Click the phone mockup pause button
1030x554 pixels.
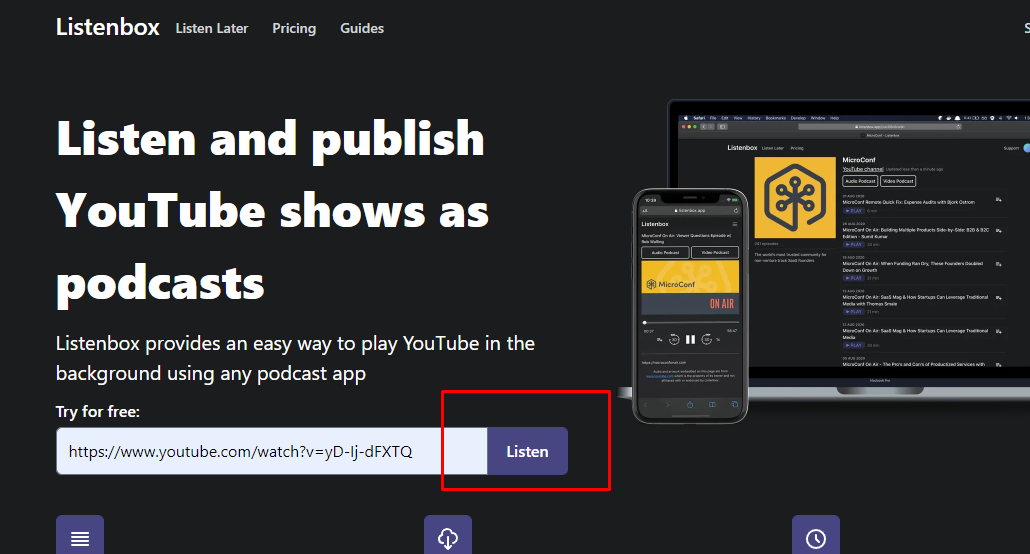tap(690, 340)
